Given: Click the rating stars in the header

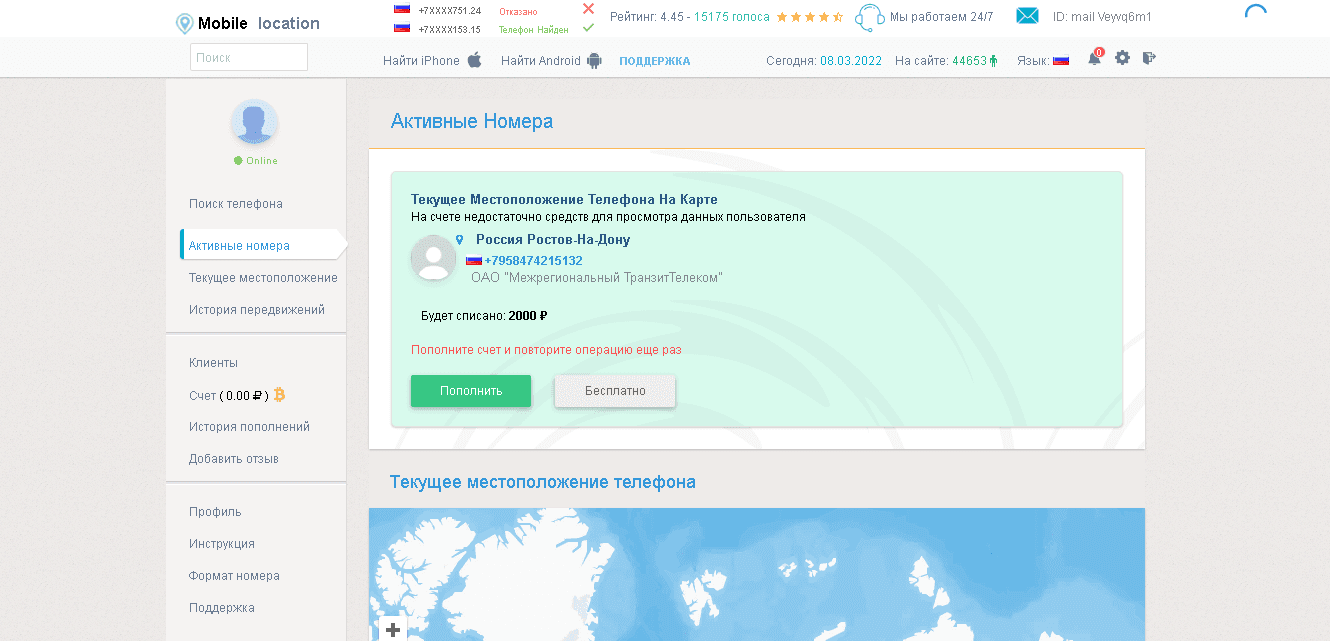Looking at the screenshot, I should [809, 17].
